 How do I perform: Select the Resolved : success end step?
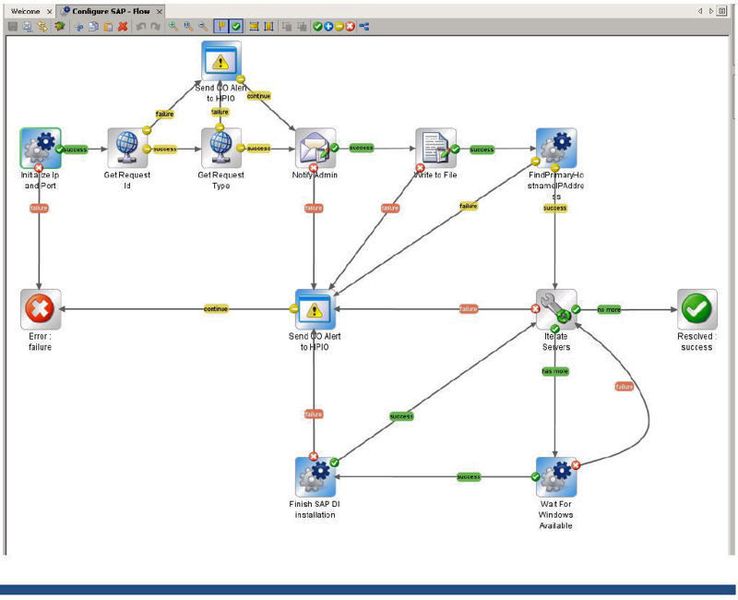[x=697, y=309]
